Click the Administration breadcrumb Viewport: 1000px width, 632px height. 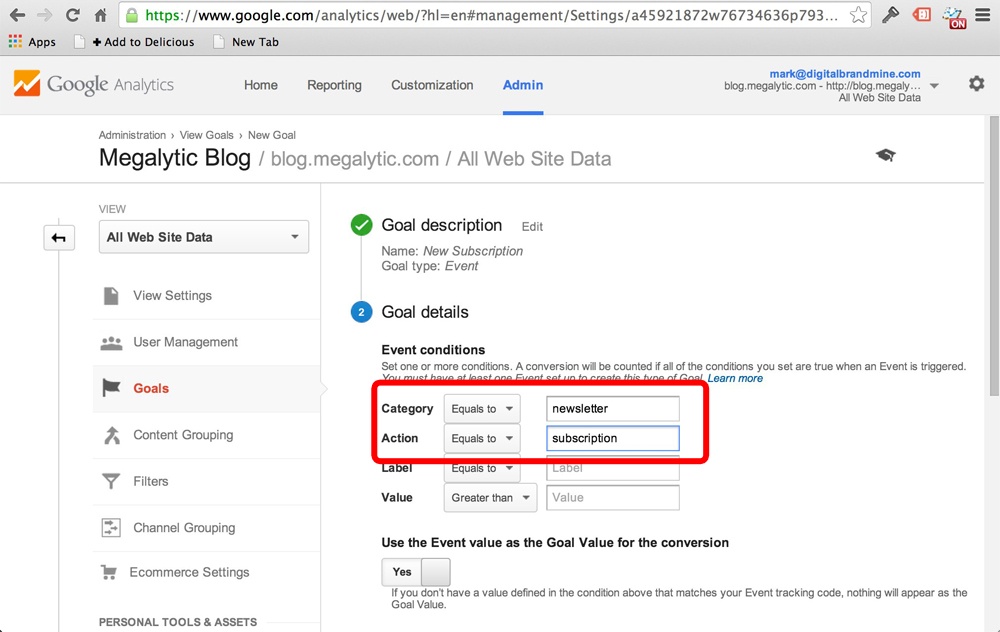pyautogui.click(x=132, y=135)
